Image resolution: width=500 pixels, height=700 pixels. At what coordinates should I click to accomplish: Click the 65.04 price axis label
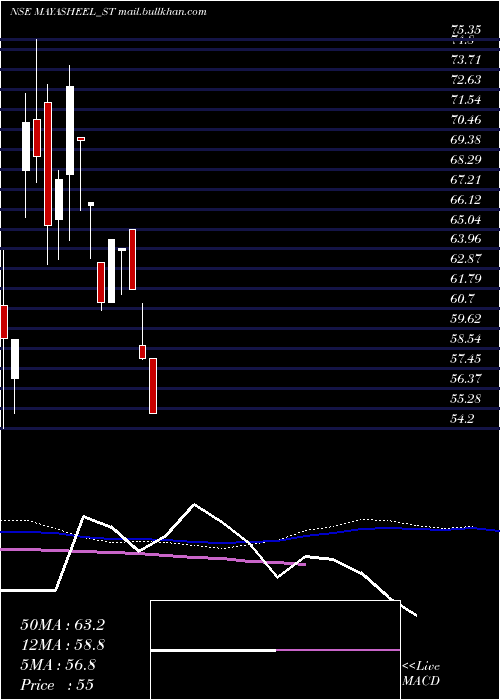pos(466,219)
